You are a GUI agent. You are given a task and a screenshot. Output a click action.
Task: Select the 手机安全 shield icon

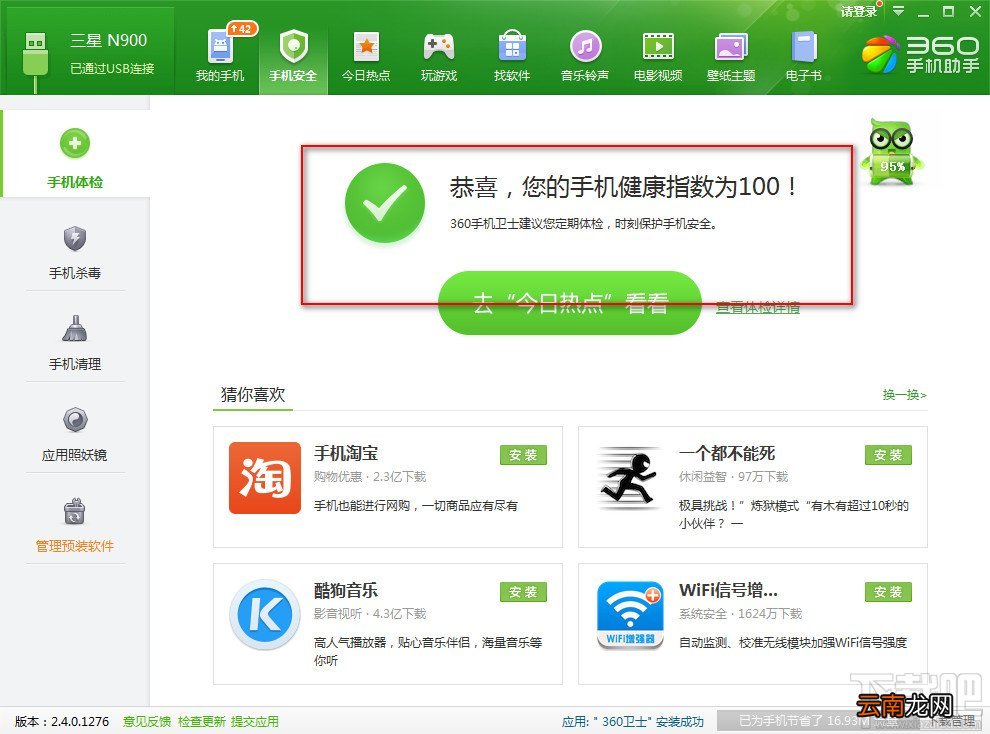pos(294,47)
